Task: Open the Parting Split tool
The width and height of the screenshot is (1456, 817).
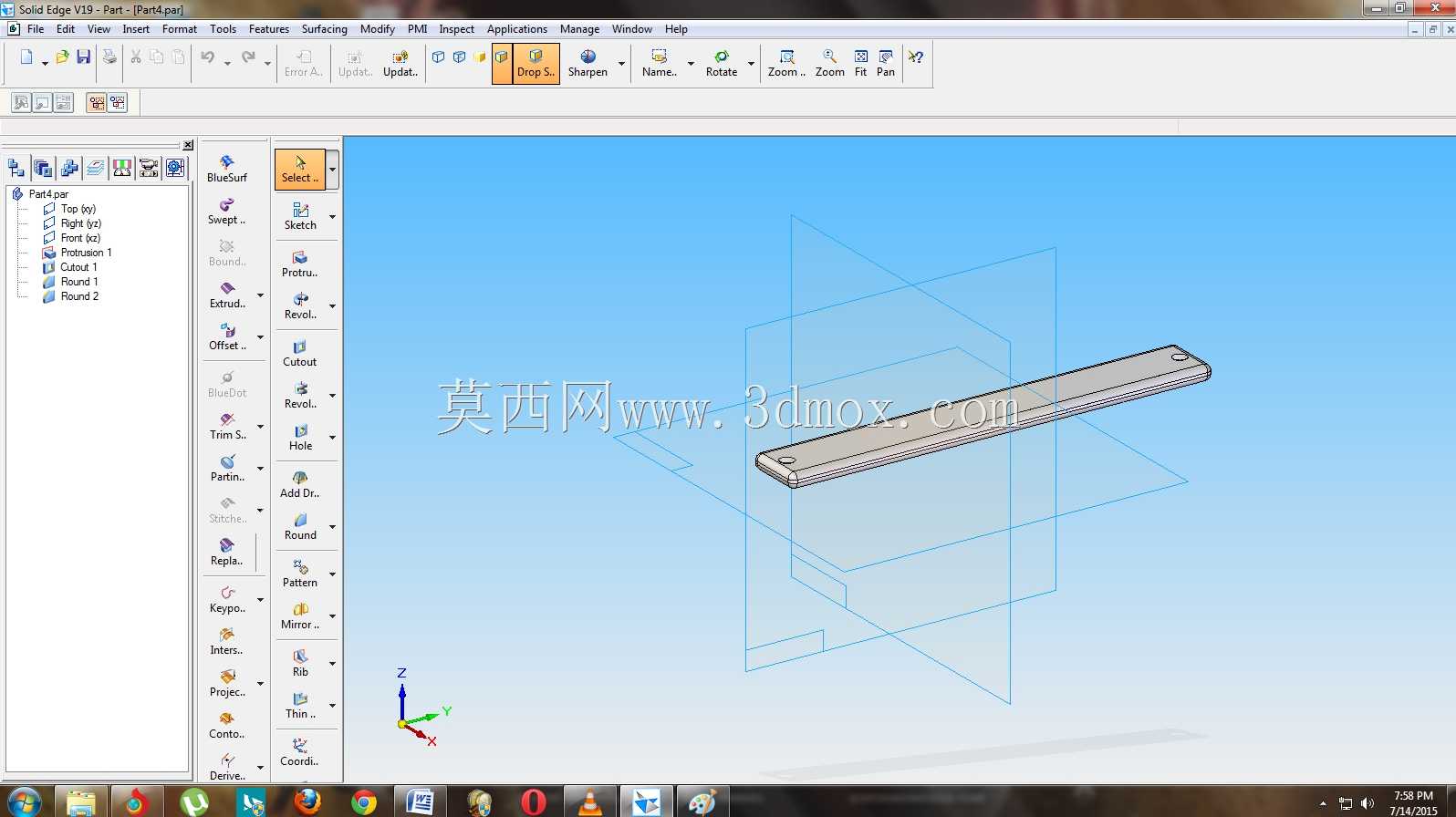Action: (x=227, y=468)
